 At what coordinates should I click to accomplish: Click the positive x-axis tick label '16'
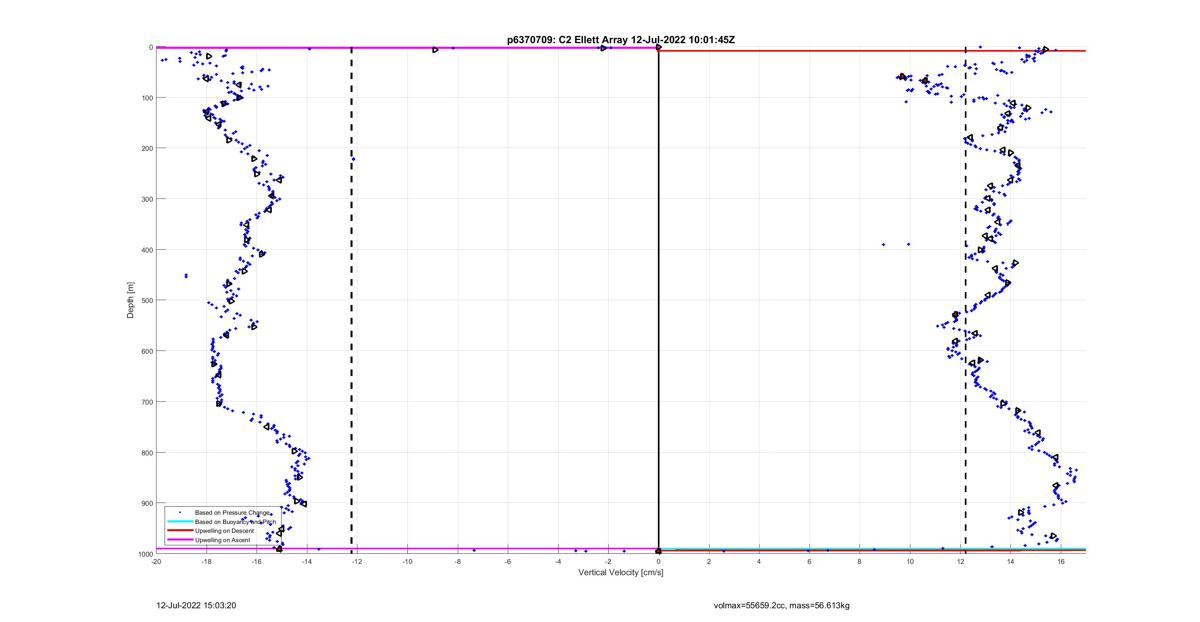point(1061,562)
